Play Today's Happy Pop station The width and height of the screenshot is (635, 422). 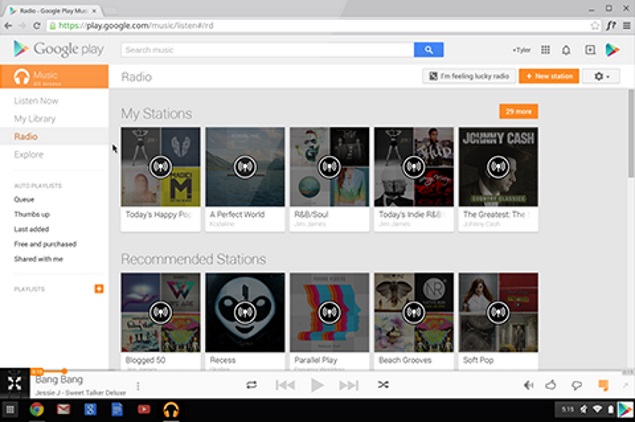pyautogui.click(x=160, y=166)
